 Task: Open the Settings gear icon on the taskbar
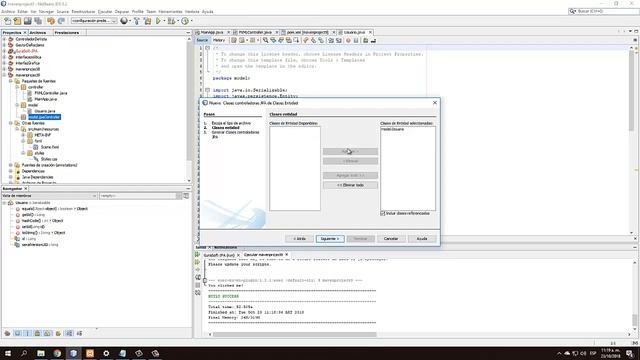point(106,353)
